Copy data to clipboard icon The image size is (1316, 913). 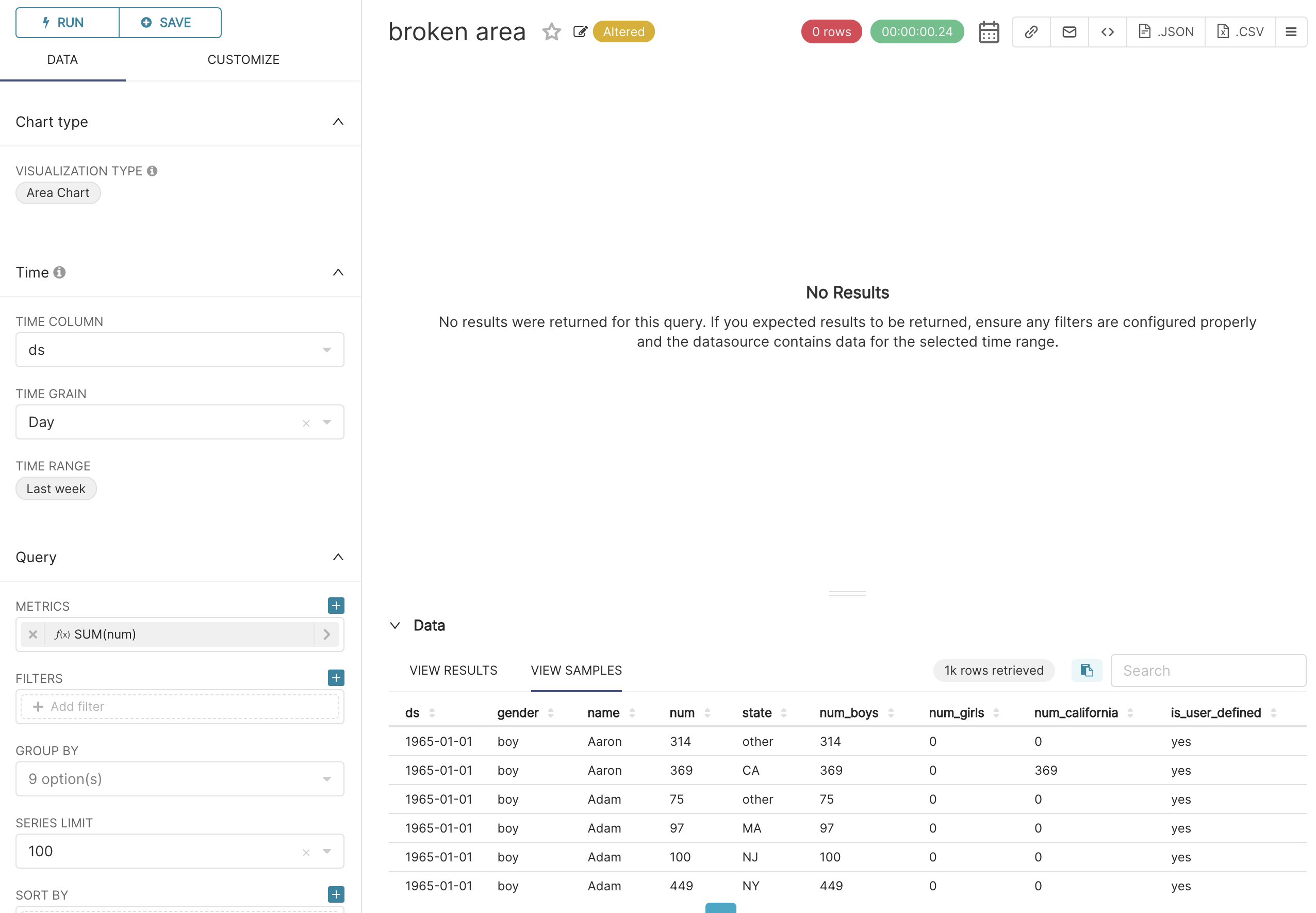(1085, 670)
